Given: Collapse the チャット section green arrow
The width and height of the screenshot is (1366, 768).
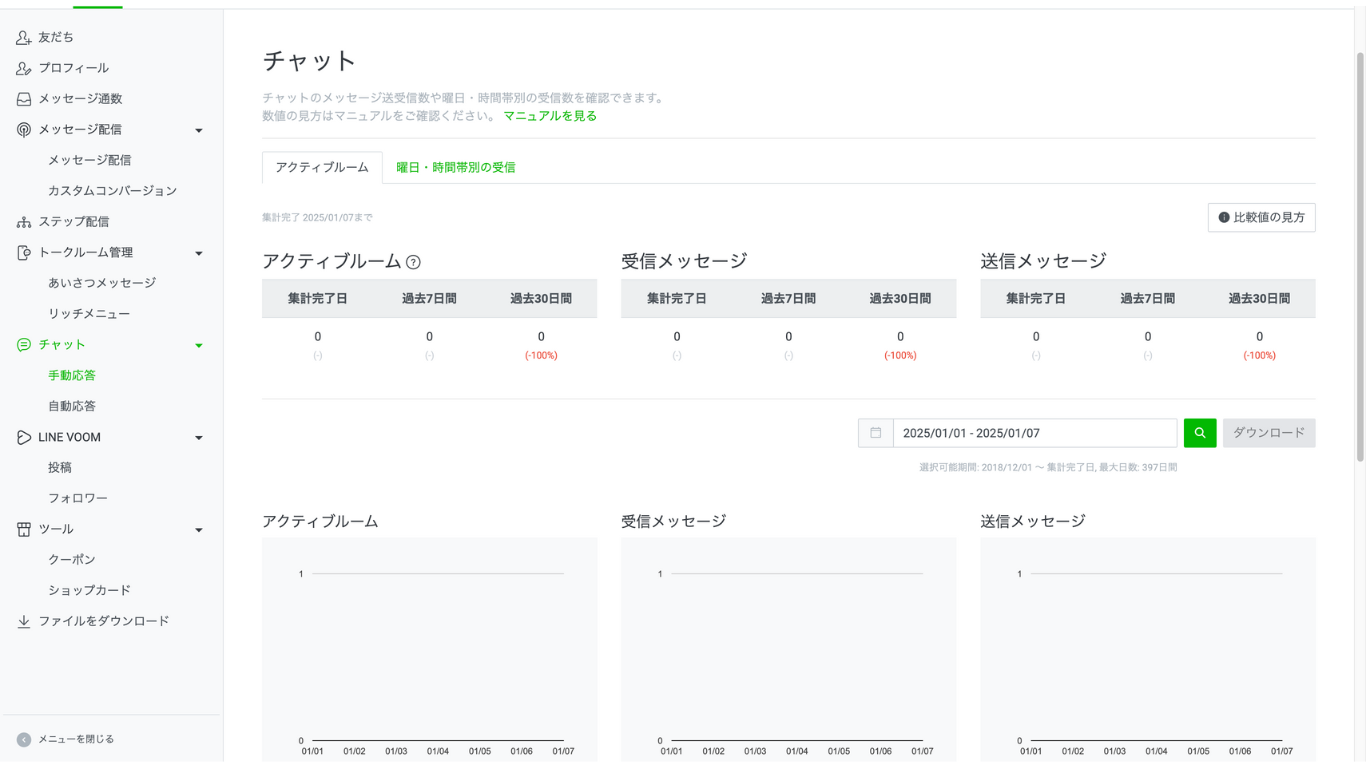Looking at the screenshot, I should pos(198,346).
